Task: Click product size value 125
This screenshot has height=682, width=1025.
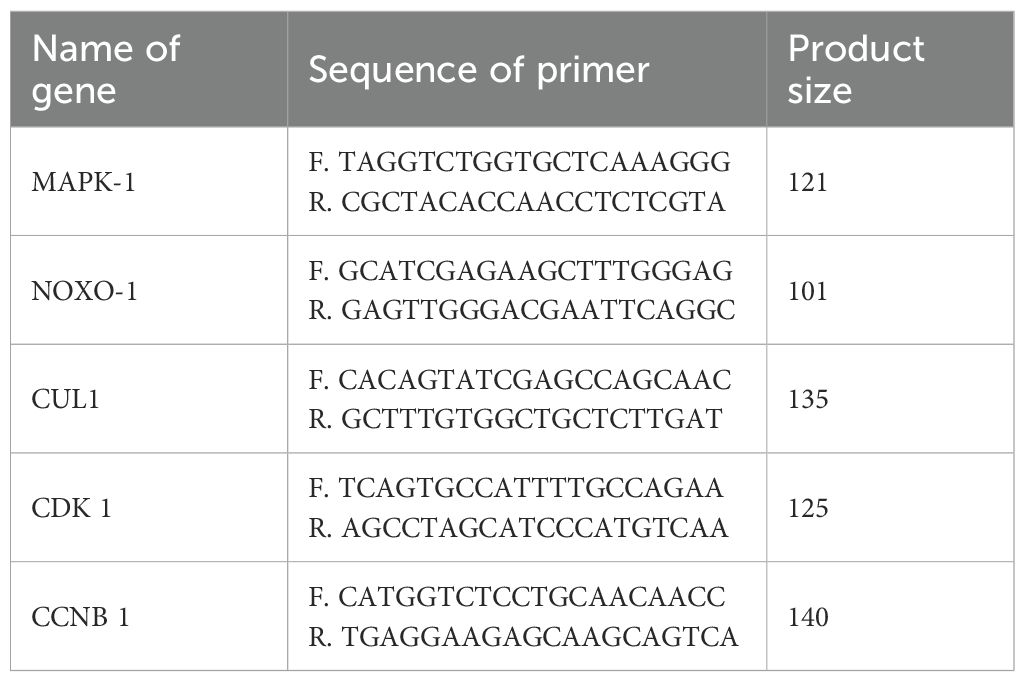Action: pyautogui.click(x=808, y=508)
